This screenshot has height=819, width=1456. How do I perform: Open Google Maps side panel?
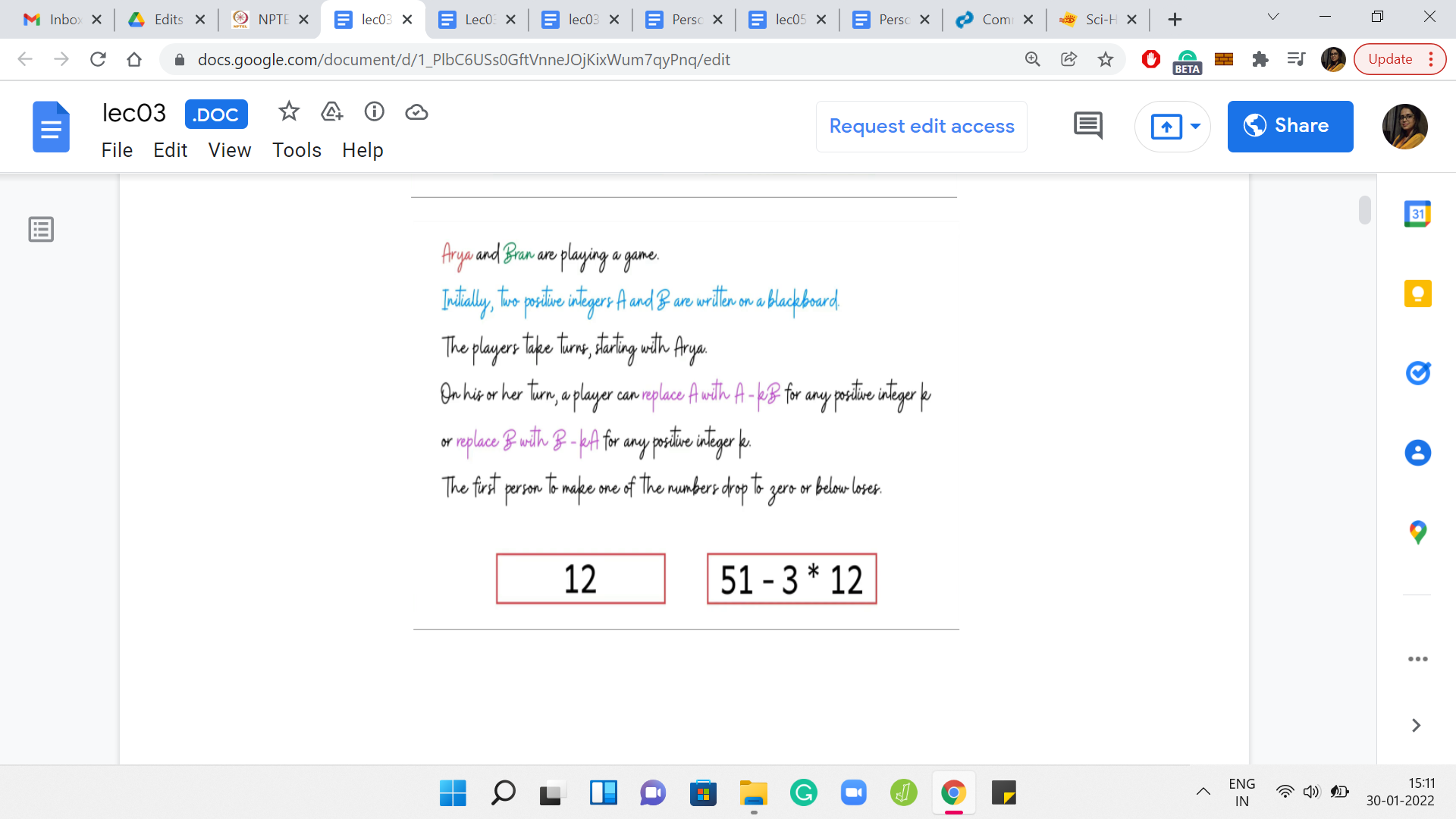tap(1417, 532)
